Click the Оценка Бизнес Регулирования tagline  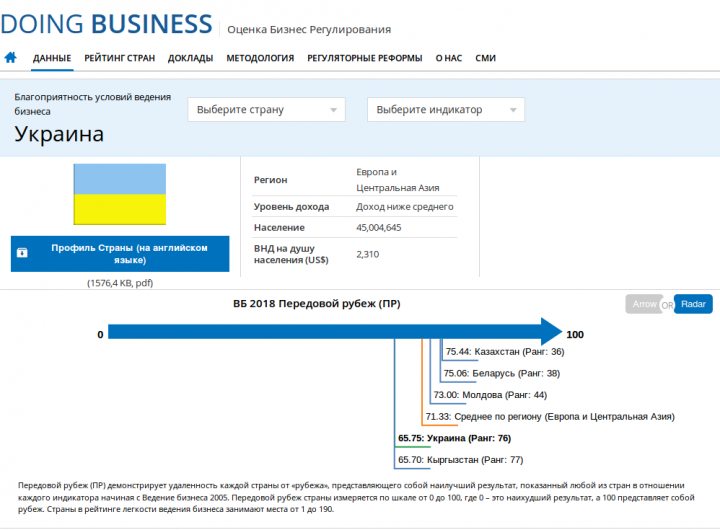click(309, 30)
